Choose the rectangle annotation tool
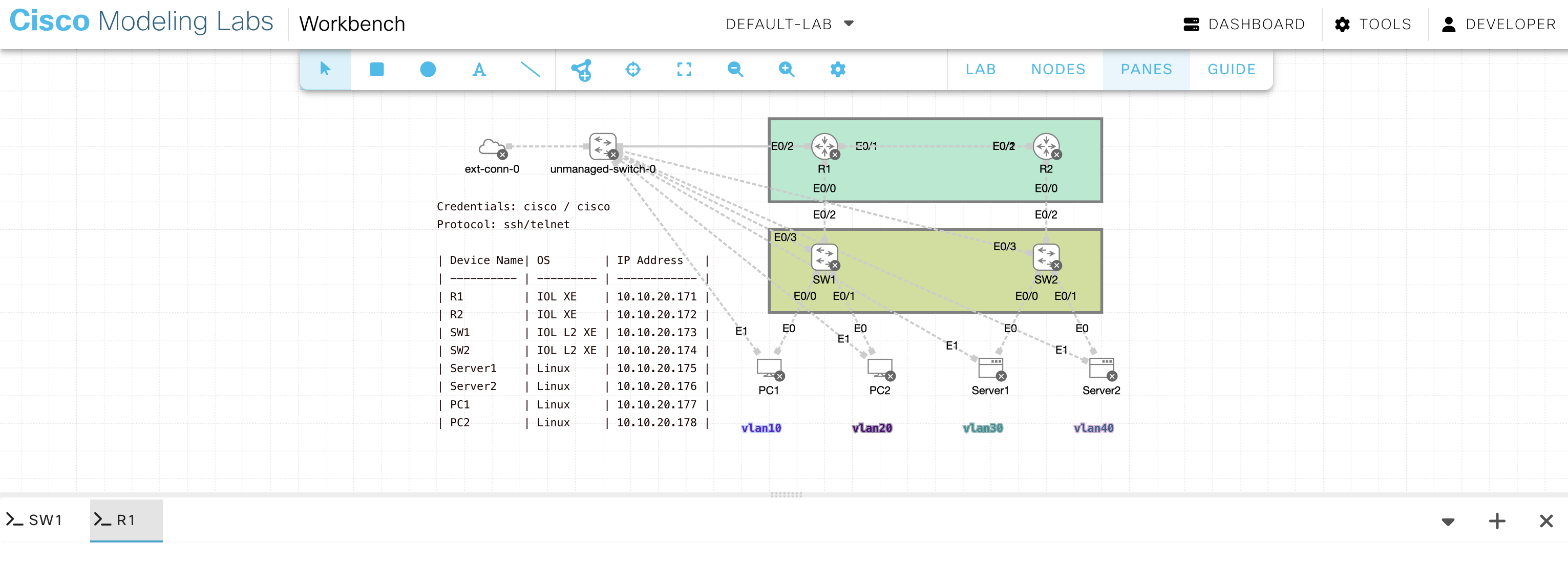The image size is (1568, 565). (x=377, y=69)
